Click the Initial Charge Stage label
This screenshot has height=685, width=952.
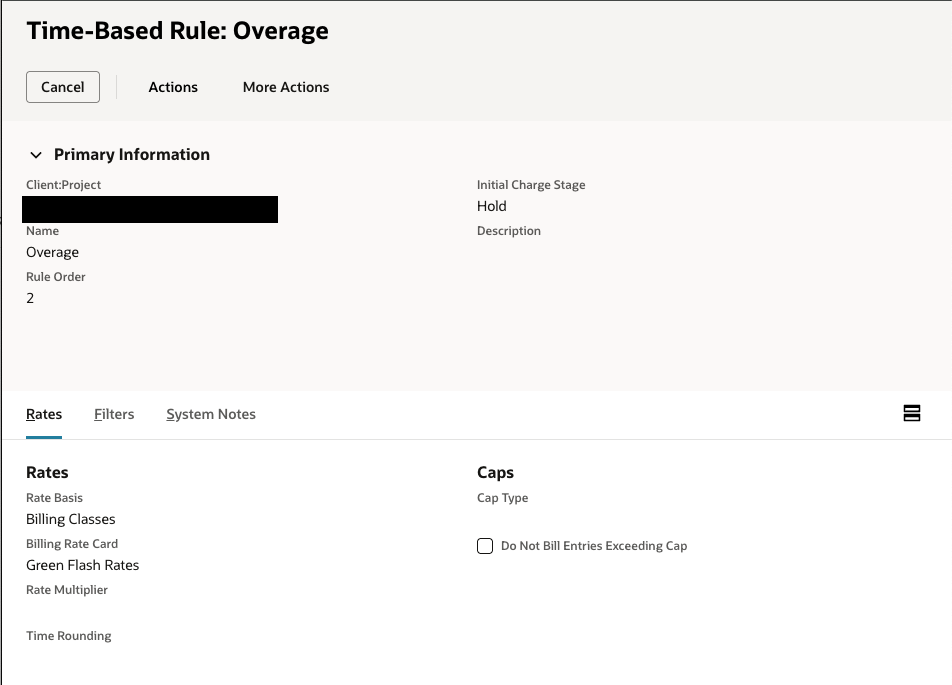[531, 185]
